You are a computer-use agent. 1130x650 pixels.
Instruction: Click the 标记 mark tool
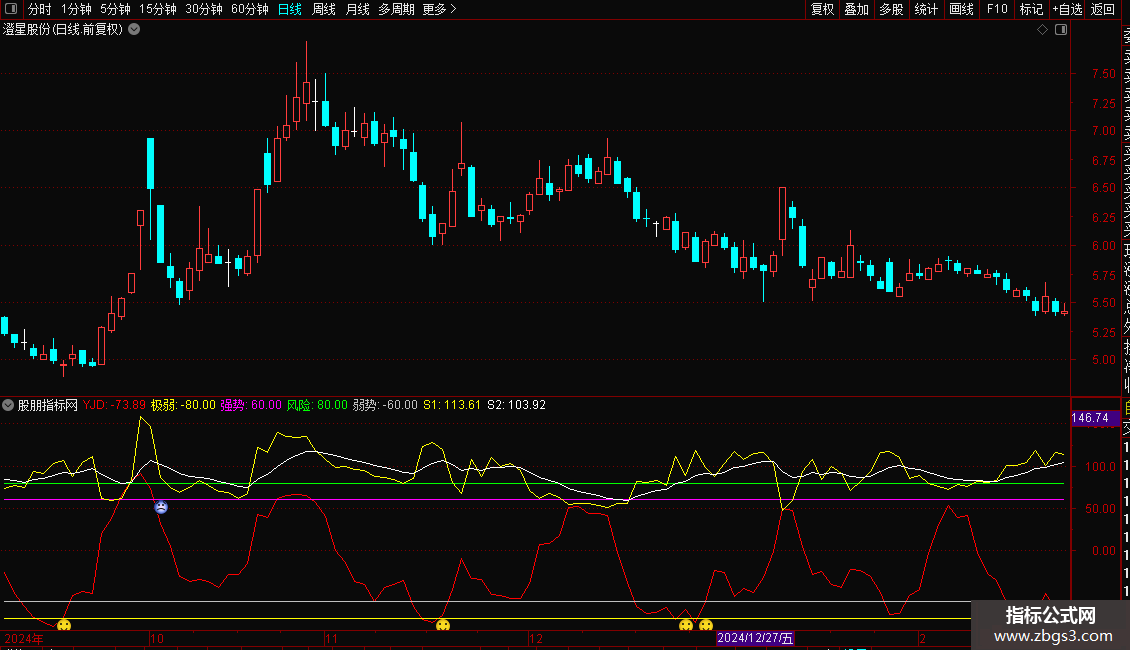1031,9
